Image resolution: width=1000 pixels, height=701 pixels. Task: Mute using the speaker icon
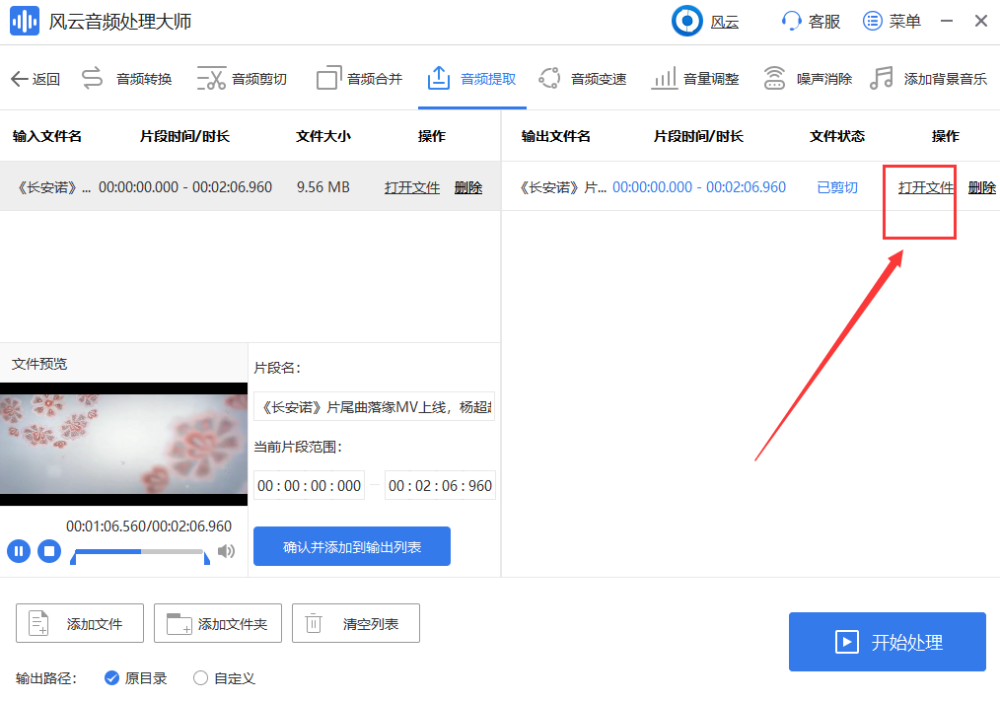[x=226, y=551]
